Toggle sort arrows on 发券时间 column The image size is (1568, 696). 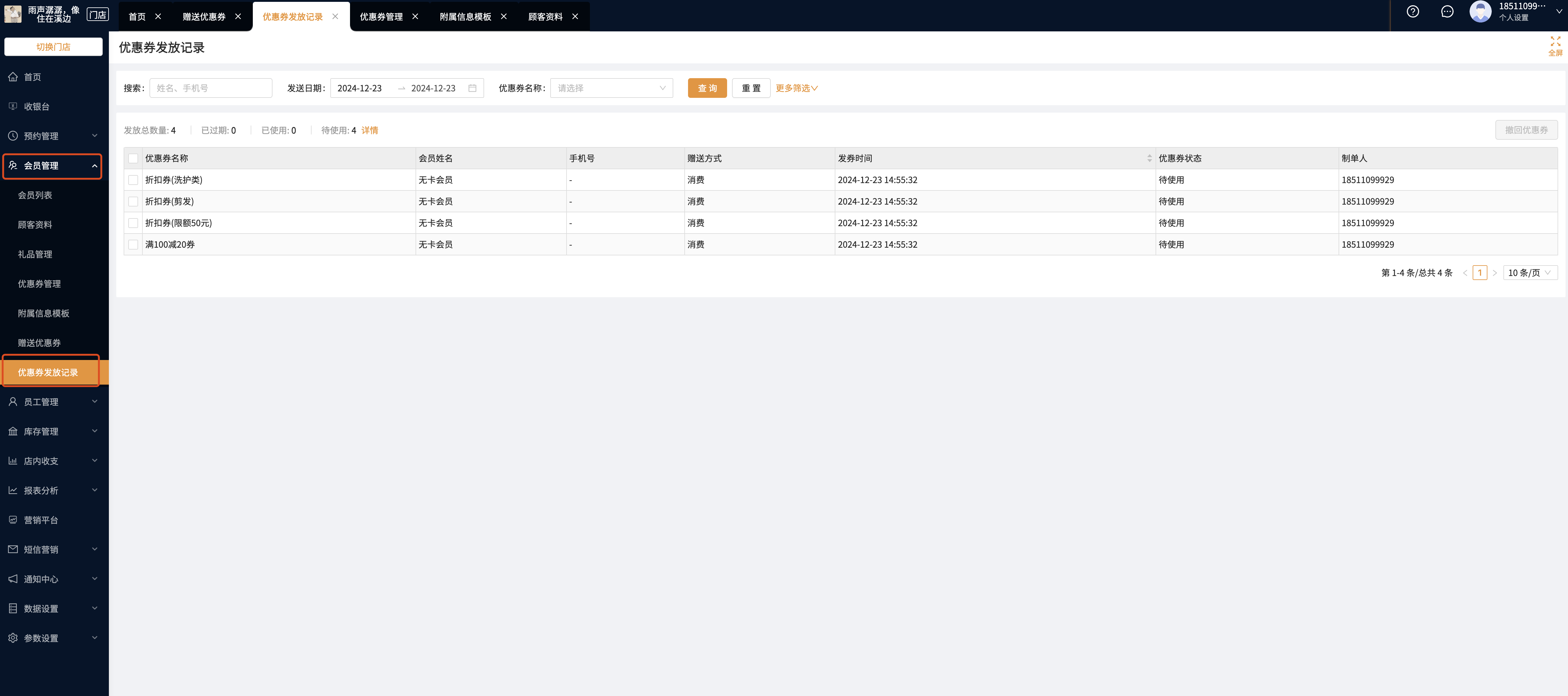tap(1149, 158)
